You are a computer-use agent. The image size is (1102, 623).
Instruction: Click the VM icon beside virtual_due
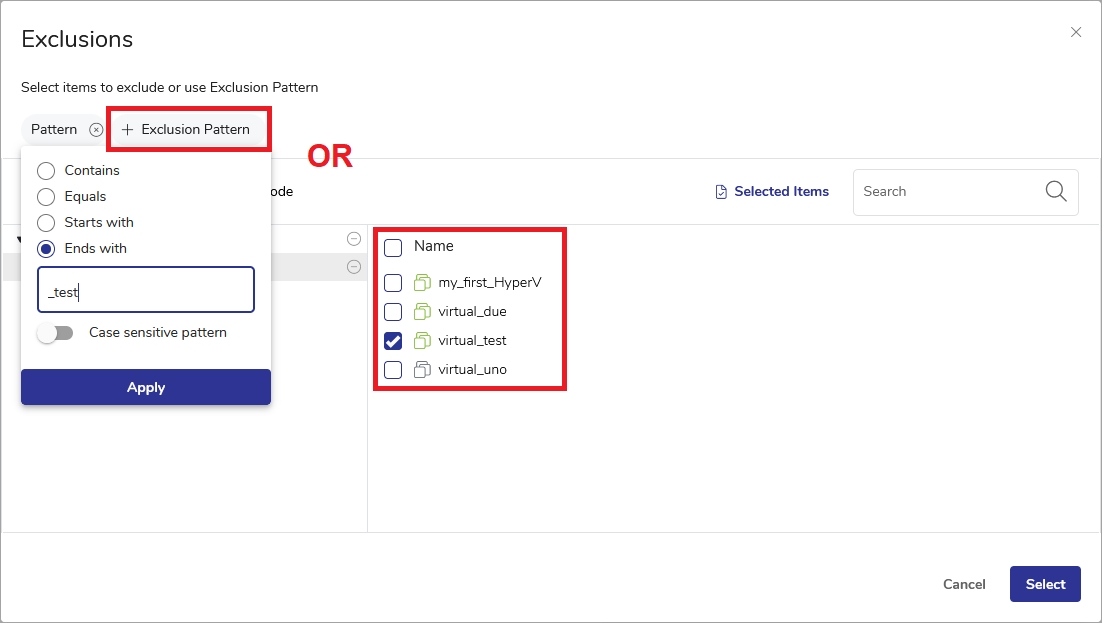421,312
